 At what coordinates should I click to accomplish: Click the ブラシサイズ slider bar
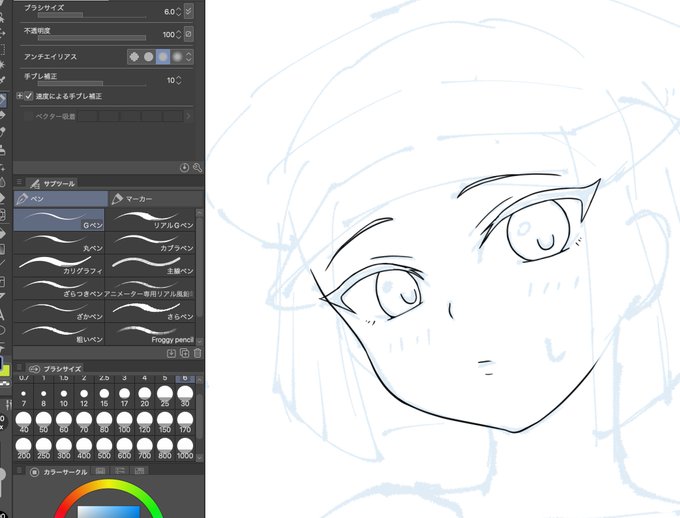tap(92, 16)
